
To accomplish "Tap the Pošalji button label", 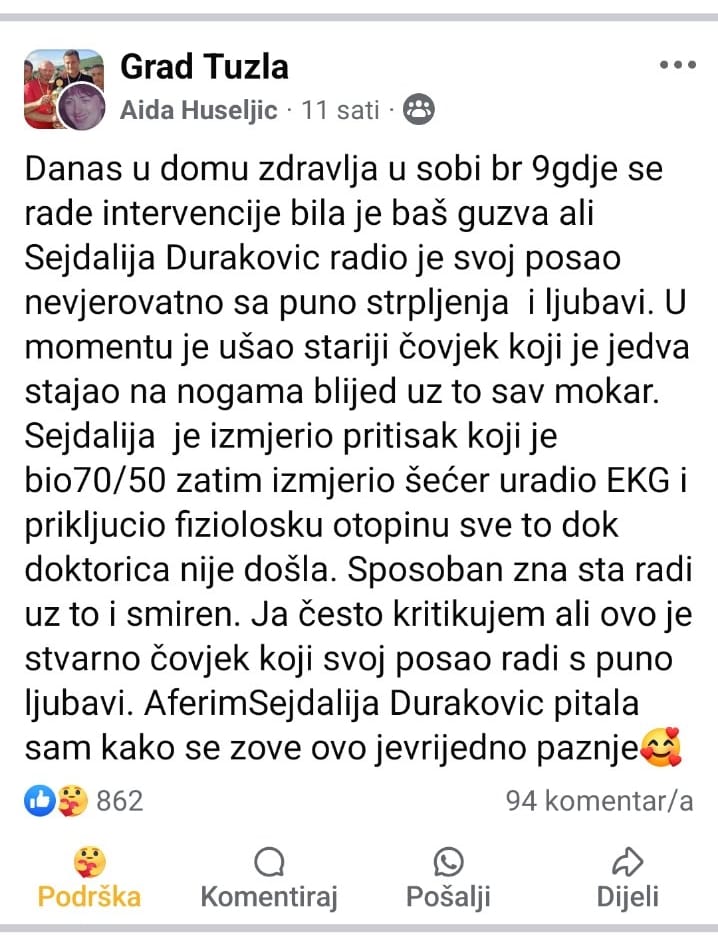I will 448,898.
